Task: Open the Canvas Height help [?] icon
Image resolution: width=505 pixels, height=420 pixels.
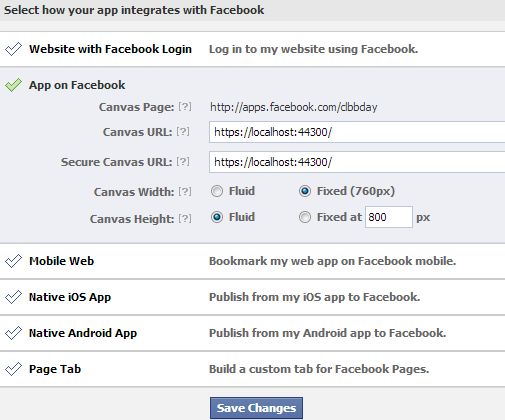Action: point(185,219)
